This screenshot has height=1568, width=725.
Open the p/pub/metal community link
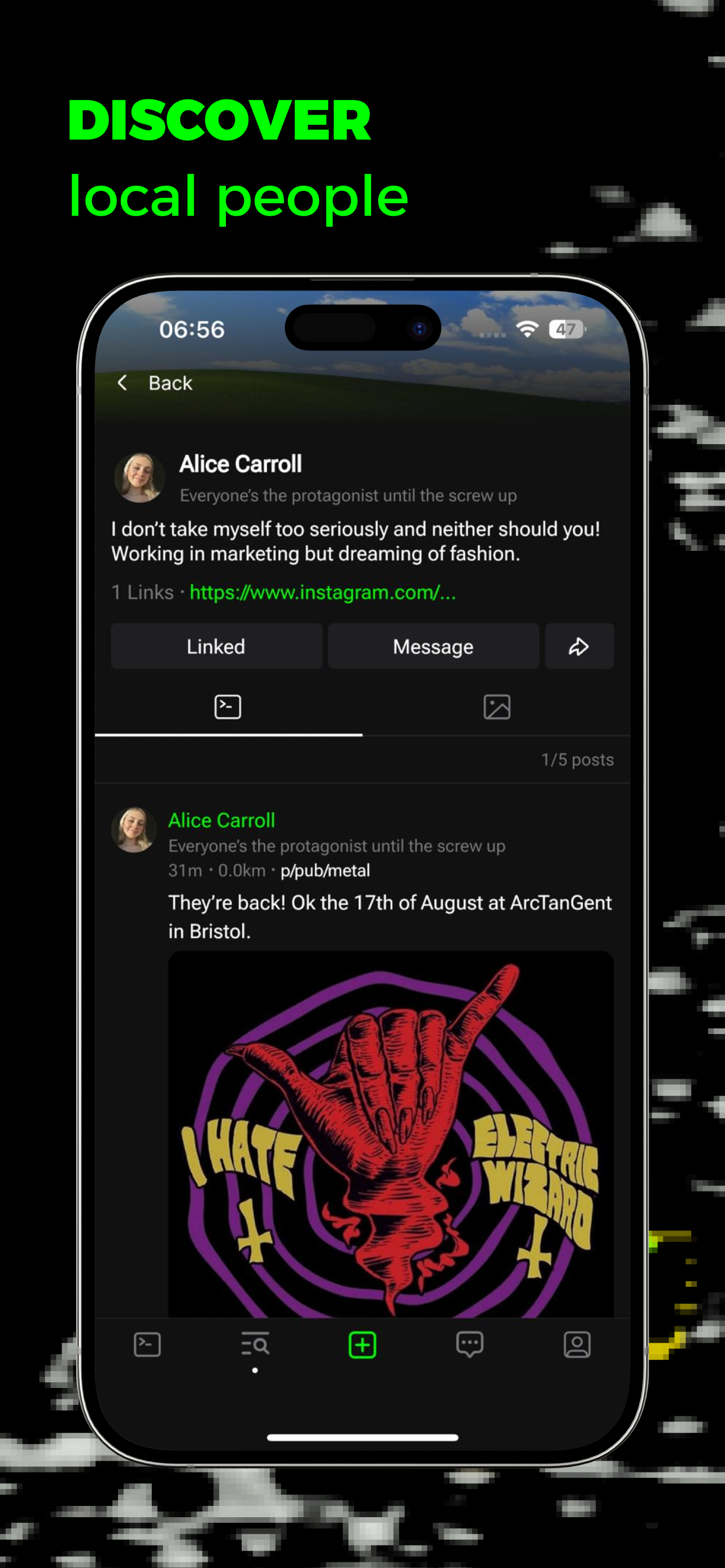tap(325, 870)
